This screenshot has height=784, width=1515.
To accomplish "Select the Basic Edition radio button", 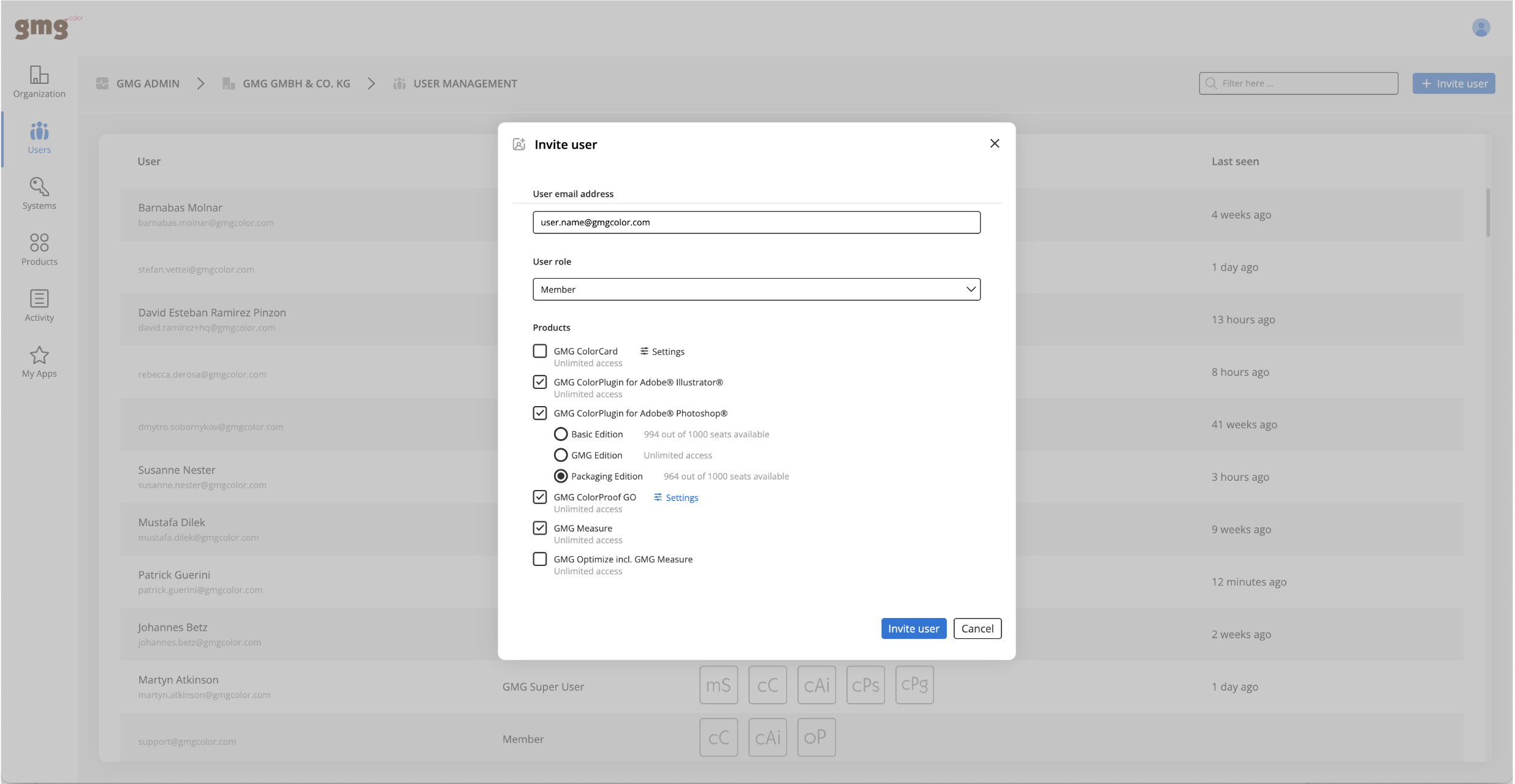I will coord(561,434).
